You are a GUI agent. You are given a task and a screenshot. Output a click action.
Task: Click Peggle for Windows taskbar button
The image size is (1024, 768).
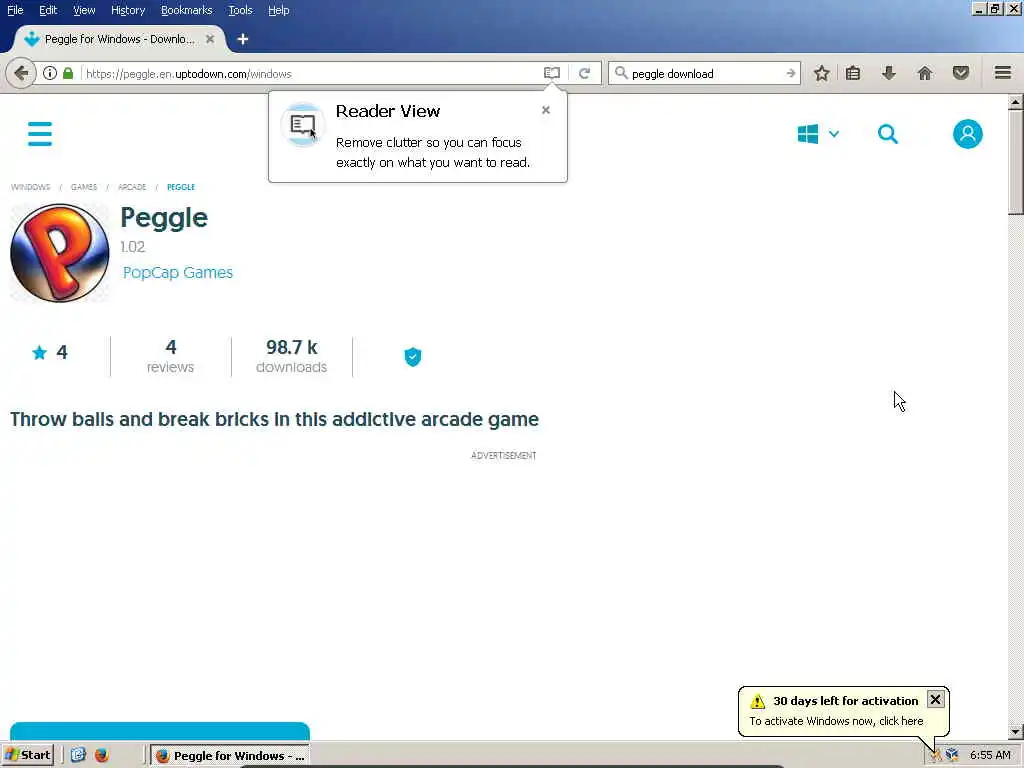point(230,756)
